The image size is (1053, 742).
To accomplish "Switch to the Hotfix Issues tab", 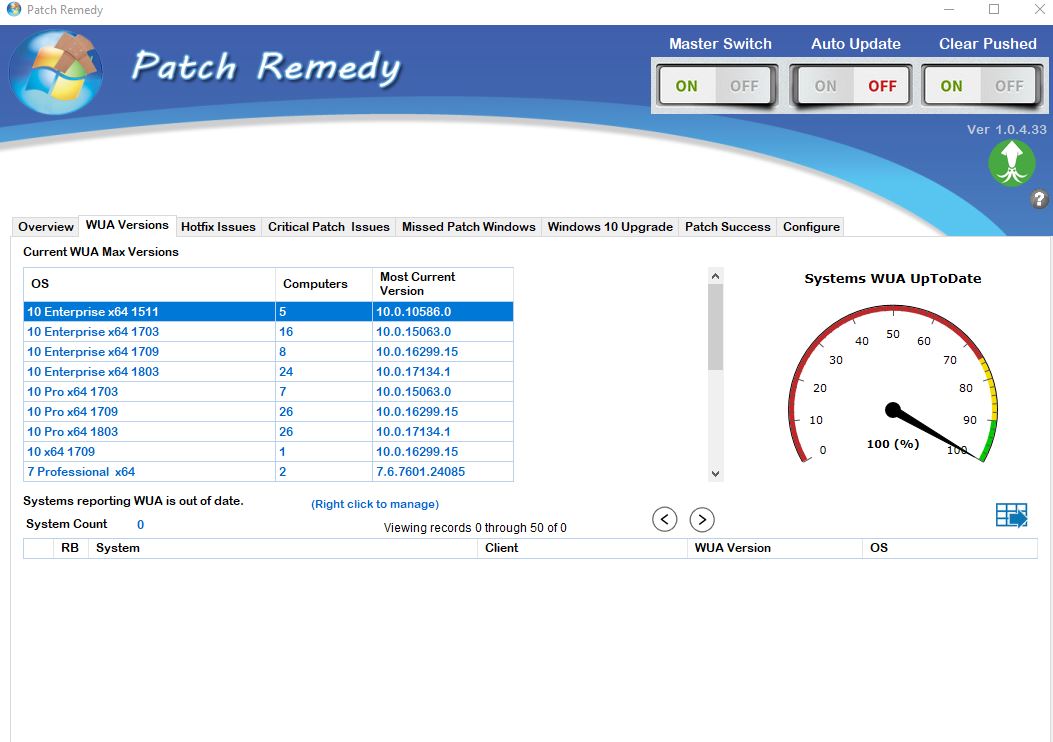I will (x=218, y=227).
